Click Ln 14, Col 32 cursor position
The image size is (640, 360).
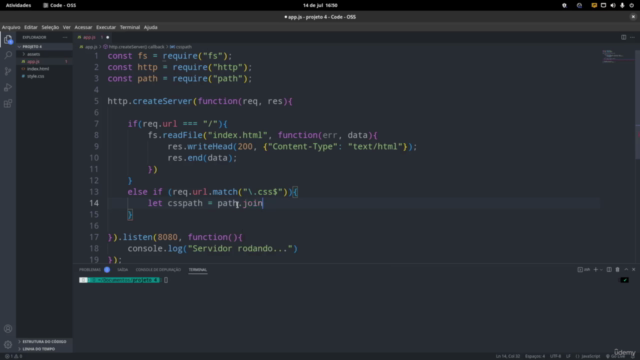508,356
